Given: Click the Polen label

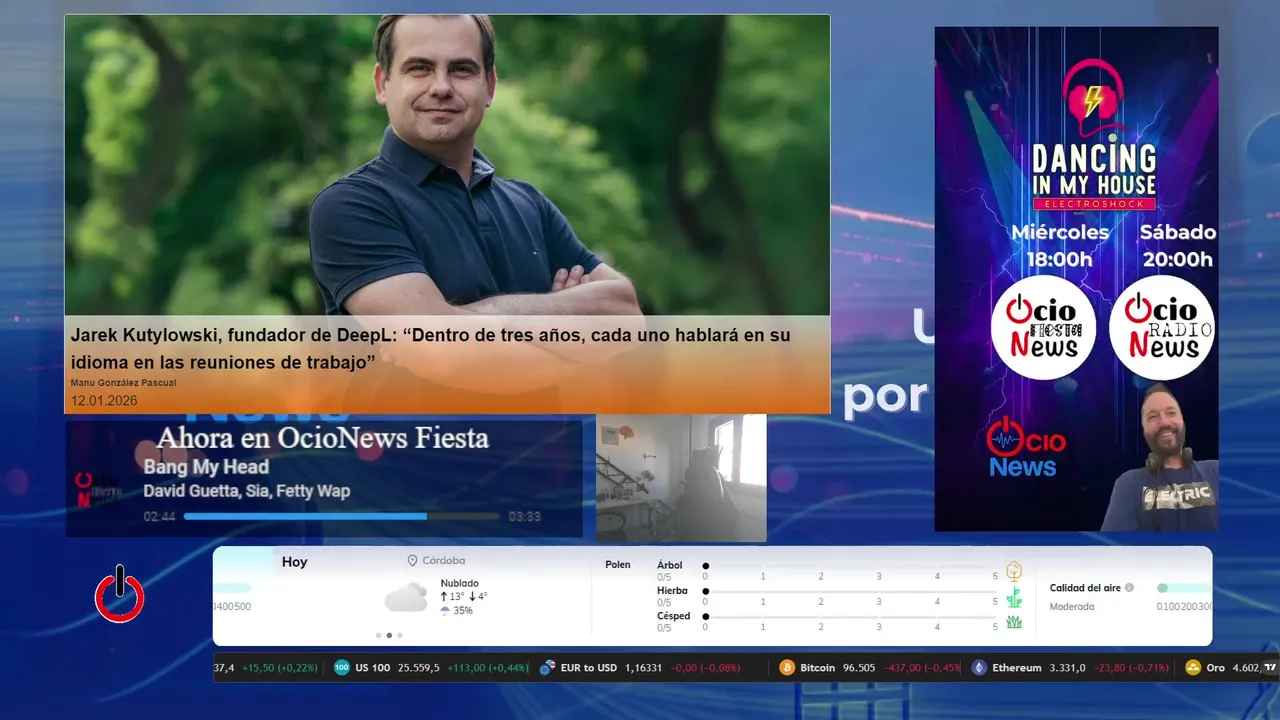Looking at the screenshot, I should [618, 565].
